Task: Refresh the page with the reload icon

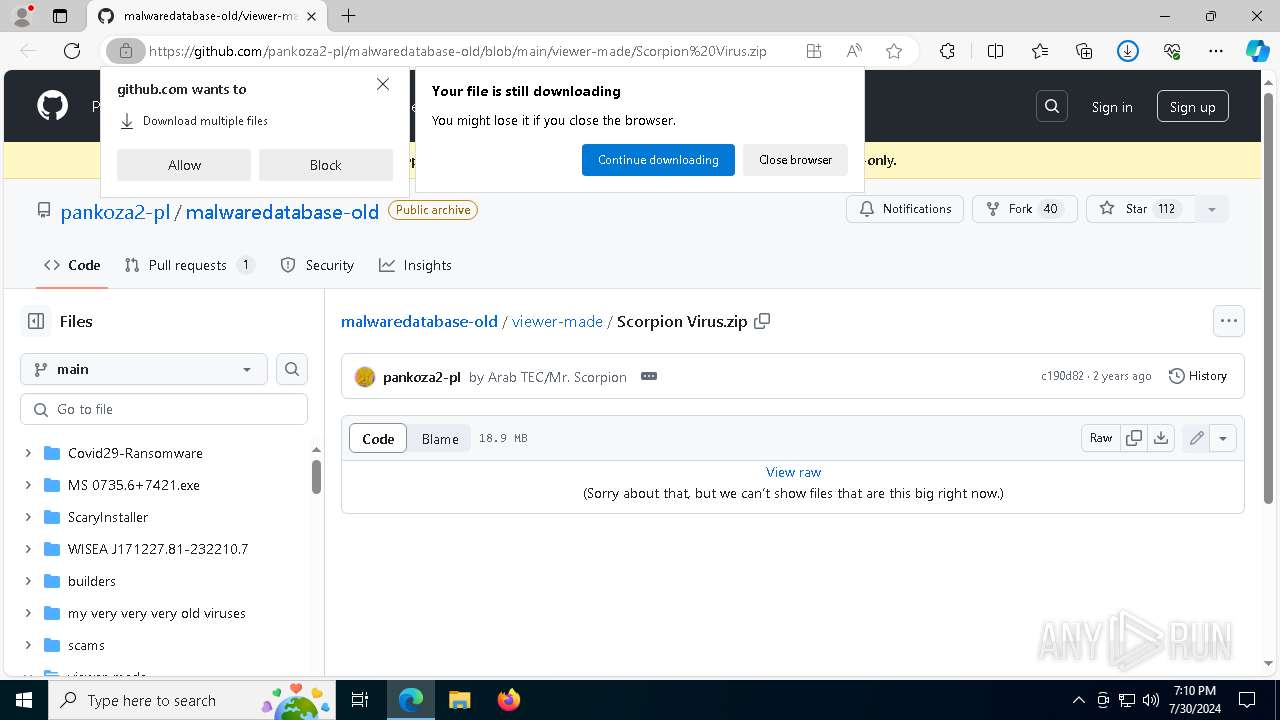Action: point(72,51)
